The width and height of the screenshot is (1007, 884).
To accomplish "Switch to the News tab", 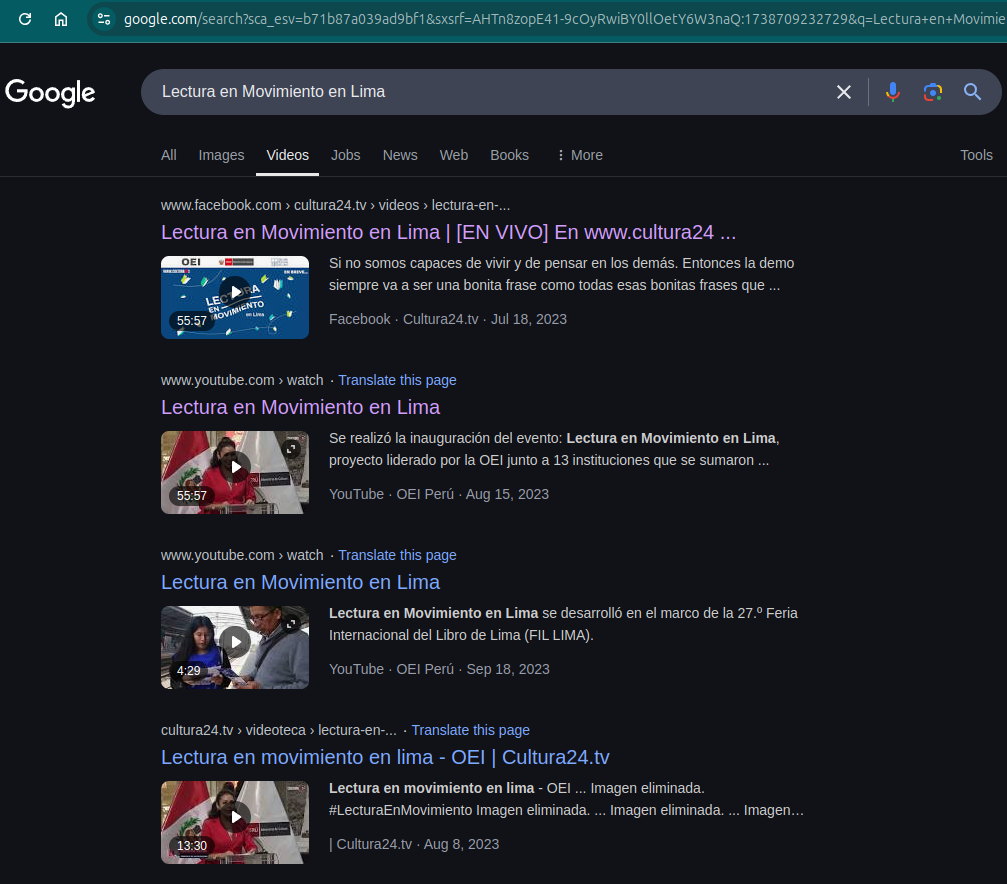I will 400,155.
